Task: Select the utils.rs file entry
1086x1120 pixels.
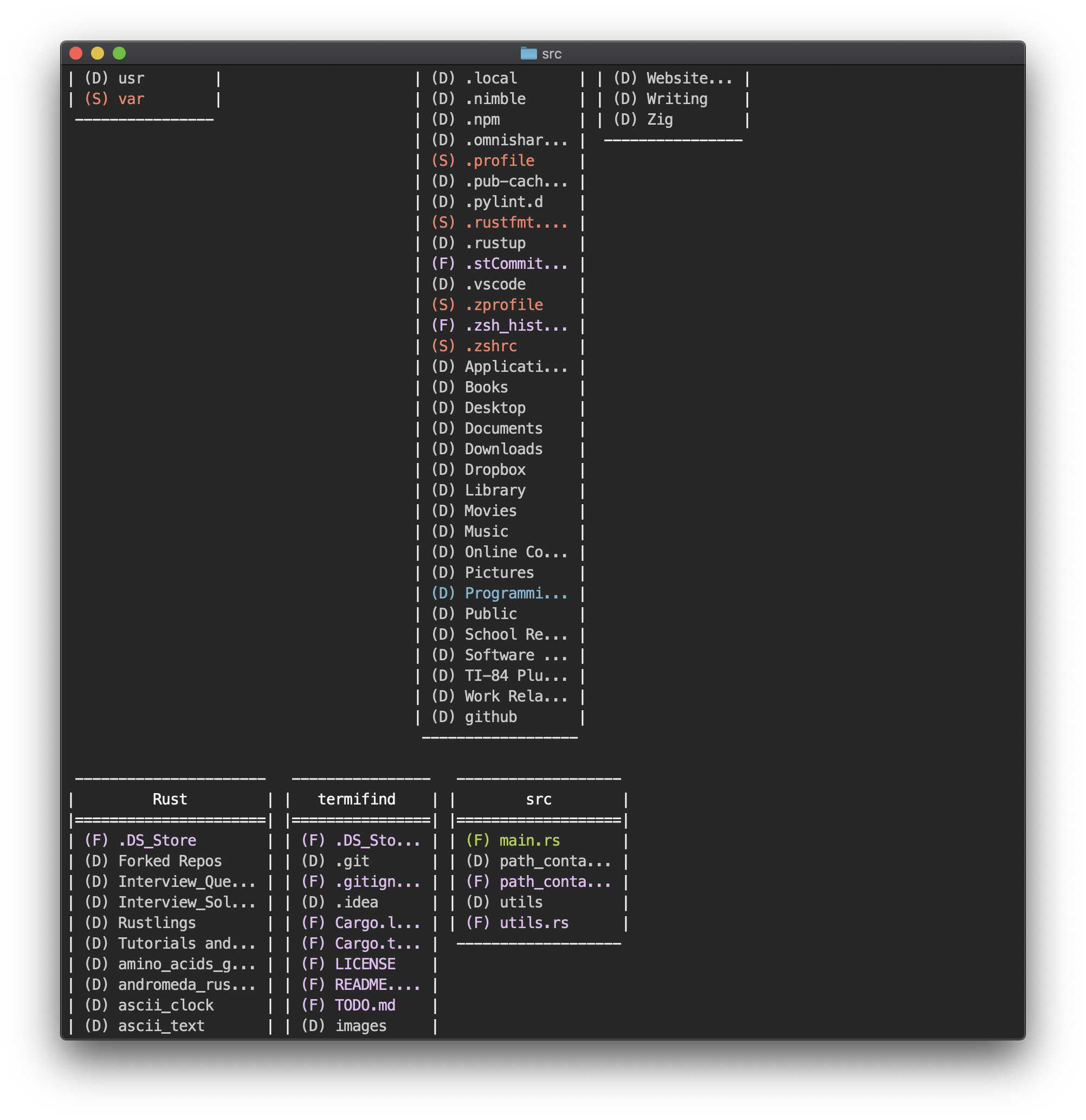Action: [534, 923]
